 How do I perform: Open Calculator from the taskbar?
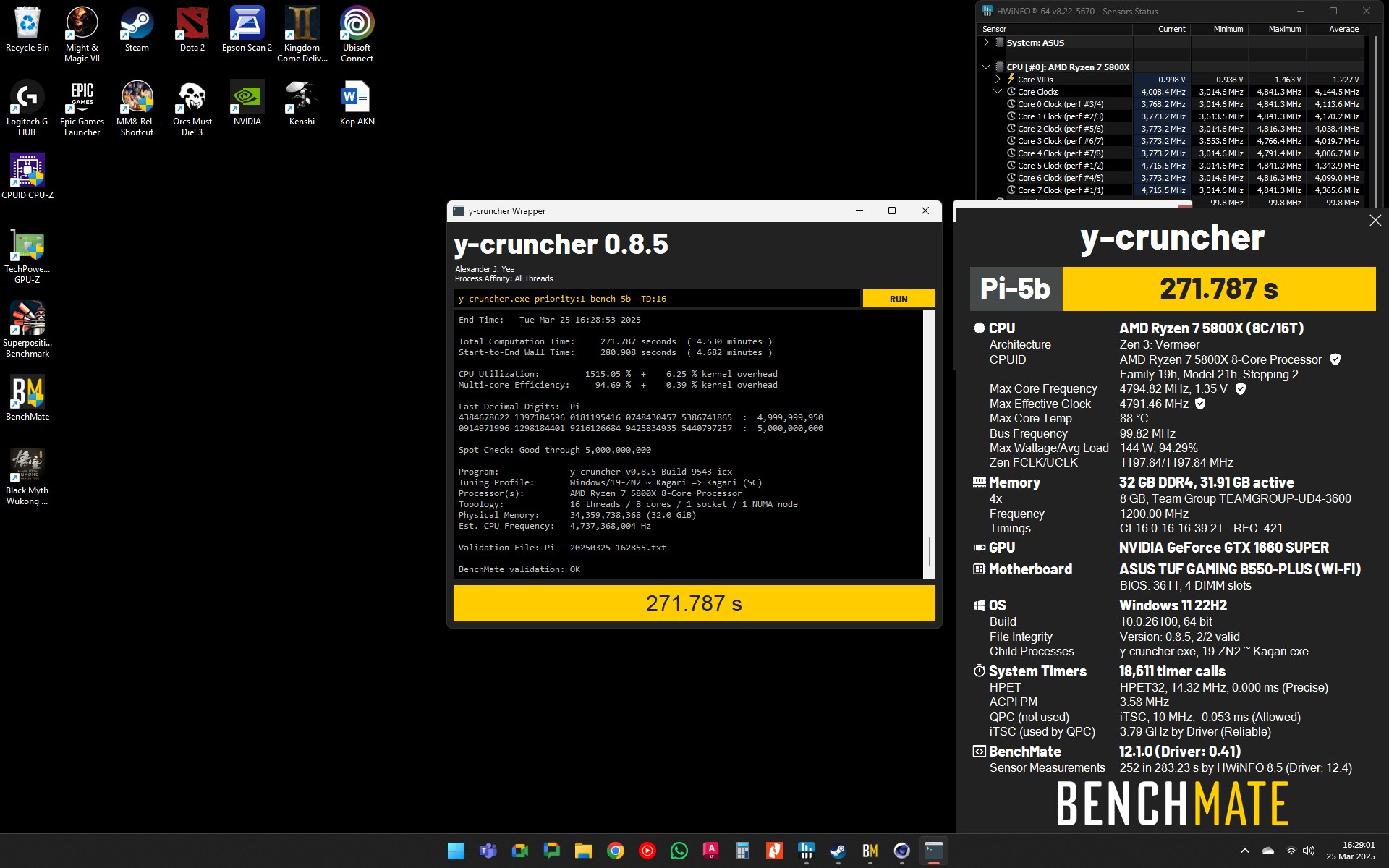tap(743, 851)
